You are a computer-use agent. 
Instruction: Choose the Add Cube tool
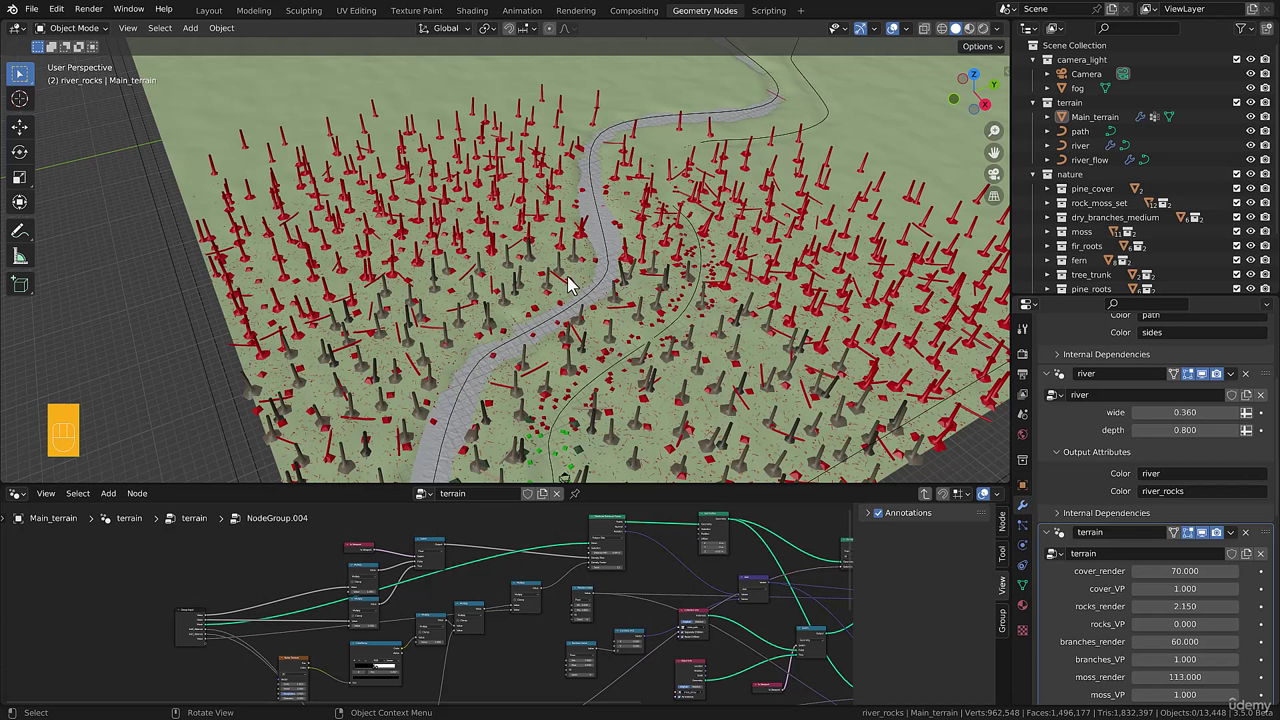pos(19,285)
